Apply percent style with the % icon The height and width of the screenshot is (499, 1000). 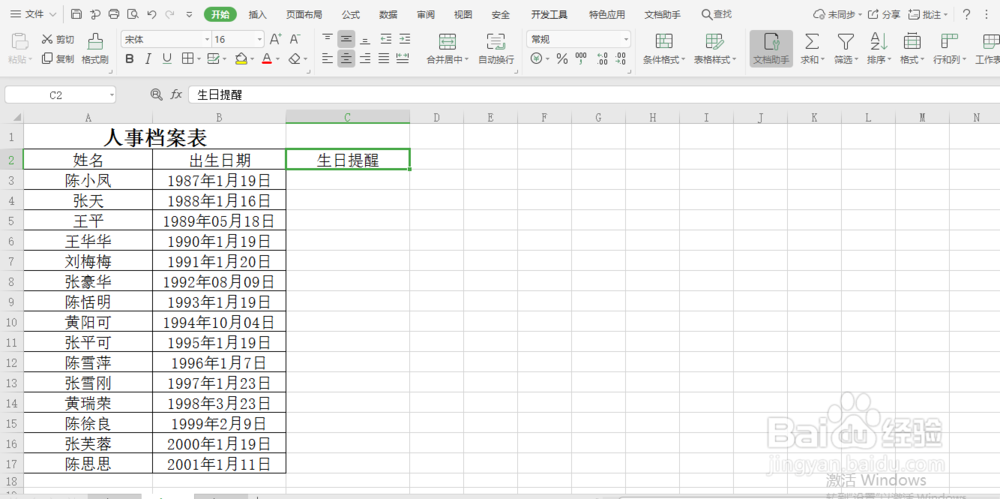click(x=562, y=59)
